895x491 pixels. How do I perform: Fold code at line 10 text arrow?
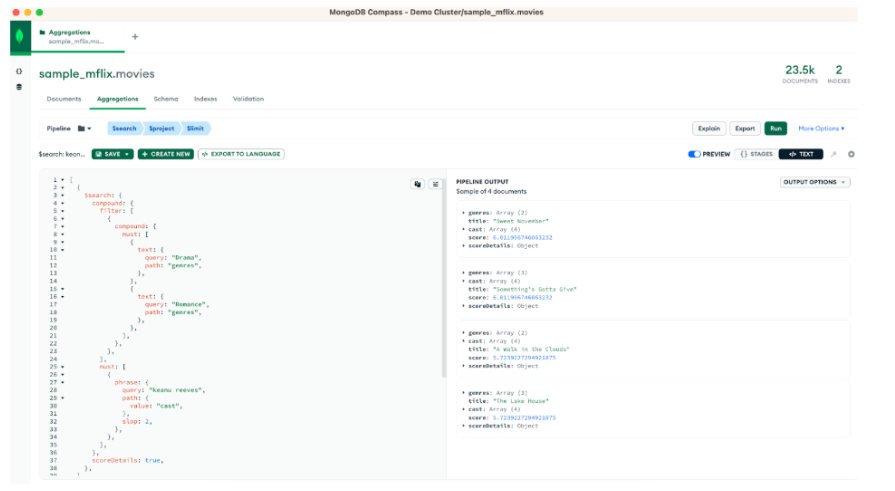[x=63, y=250]
